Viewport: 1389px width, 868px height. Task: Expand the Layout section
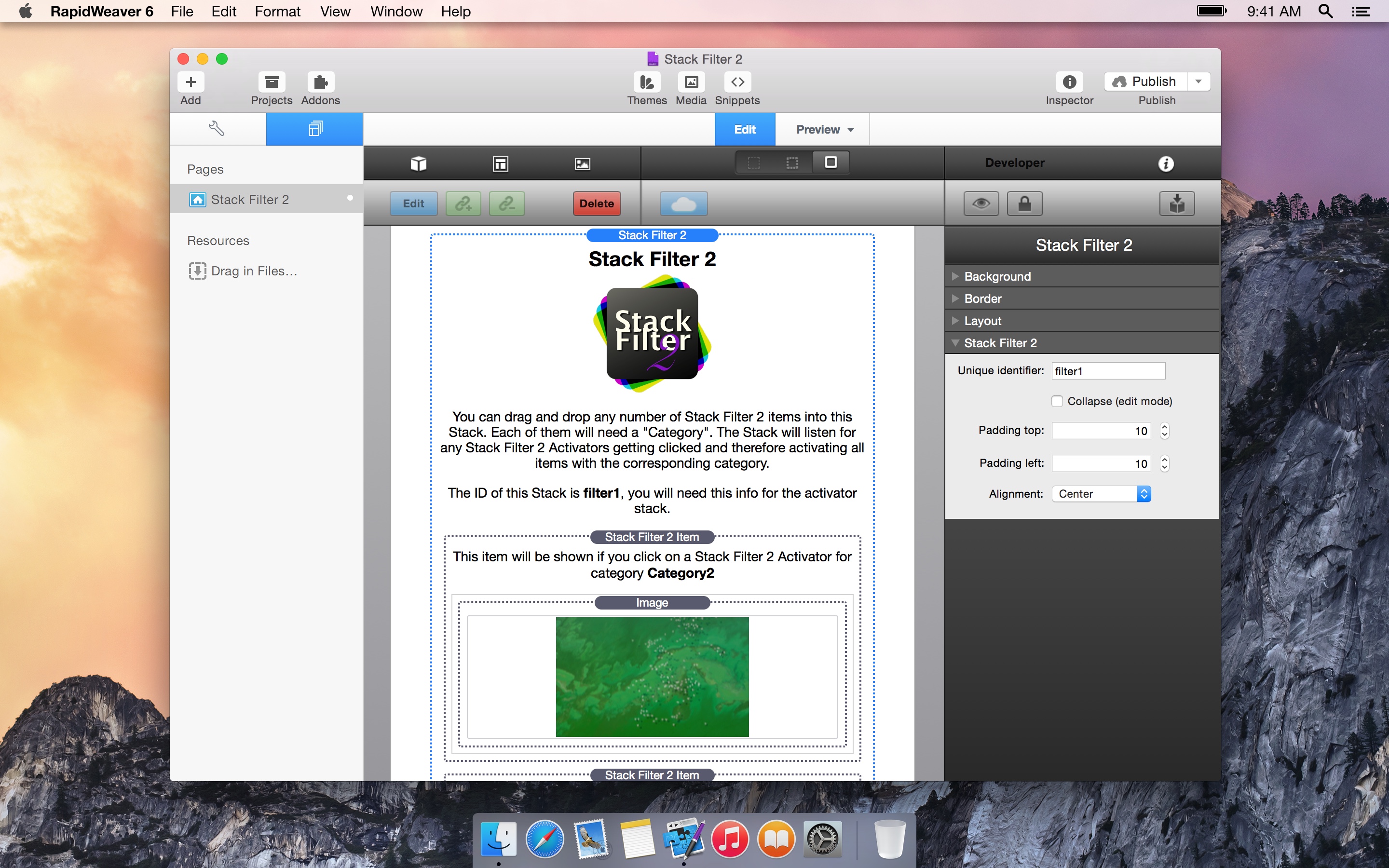tap(1082, 320)
